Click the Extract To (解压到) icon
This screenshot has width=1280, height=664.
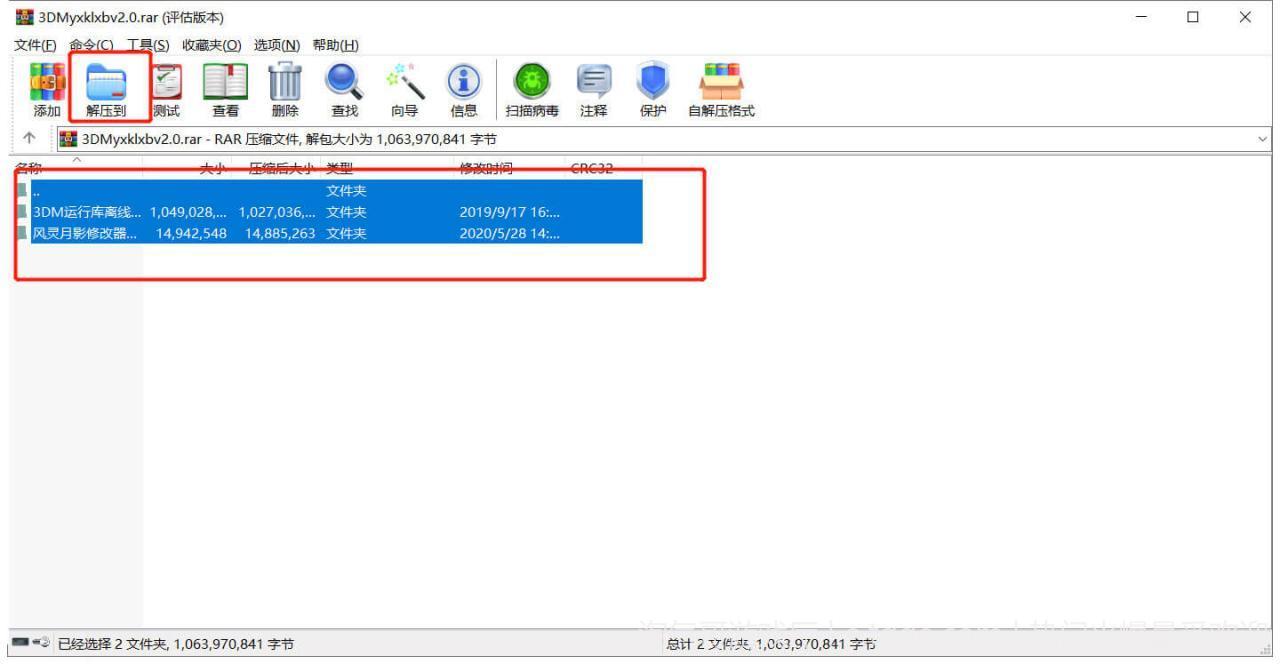pos(106,88)
